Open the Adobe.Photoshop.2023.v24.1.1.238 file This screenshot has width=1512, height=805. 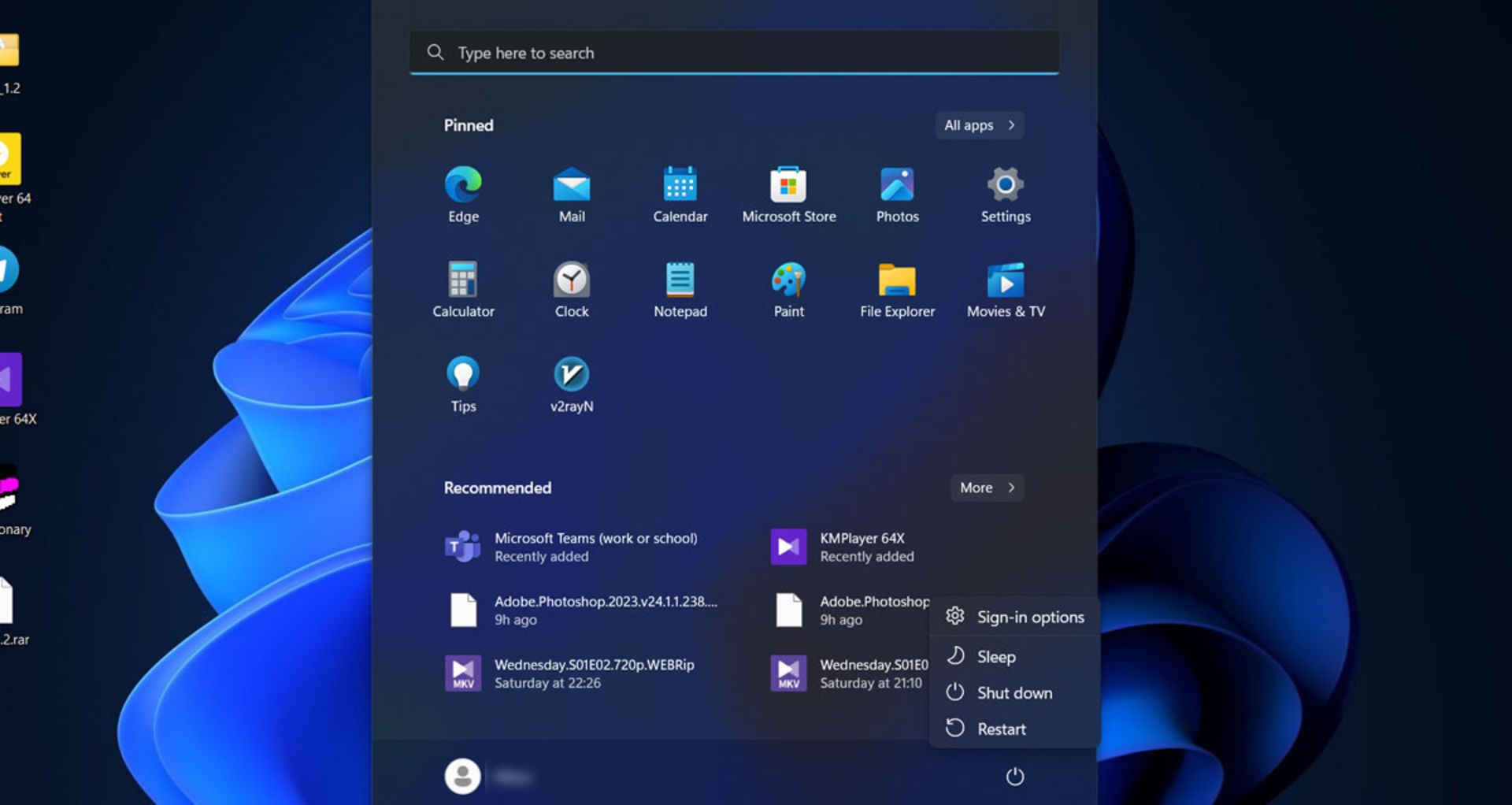pyautogui.click(x=581, y=610)
